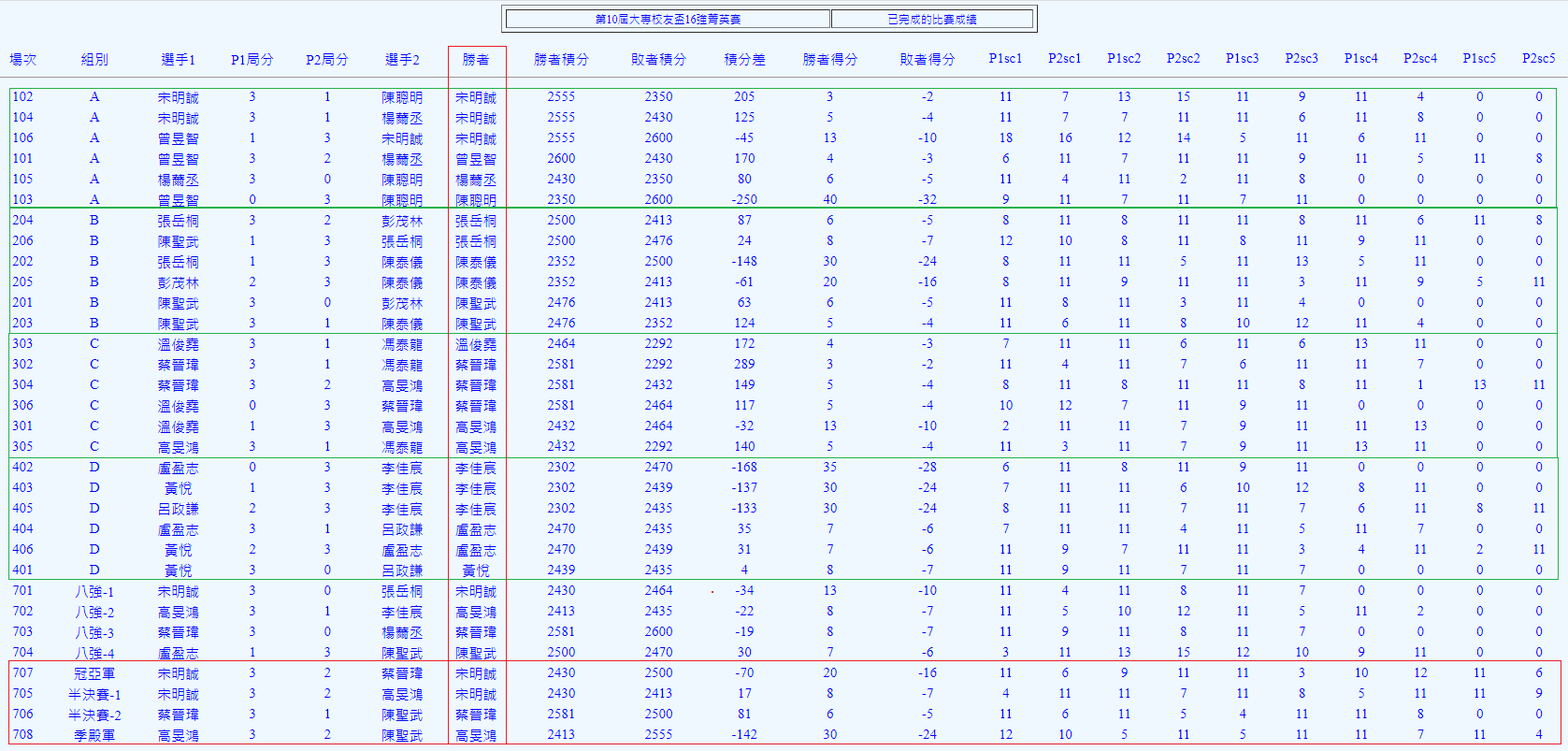Select the 季殿軍 group label

(94, 735)
